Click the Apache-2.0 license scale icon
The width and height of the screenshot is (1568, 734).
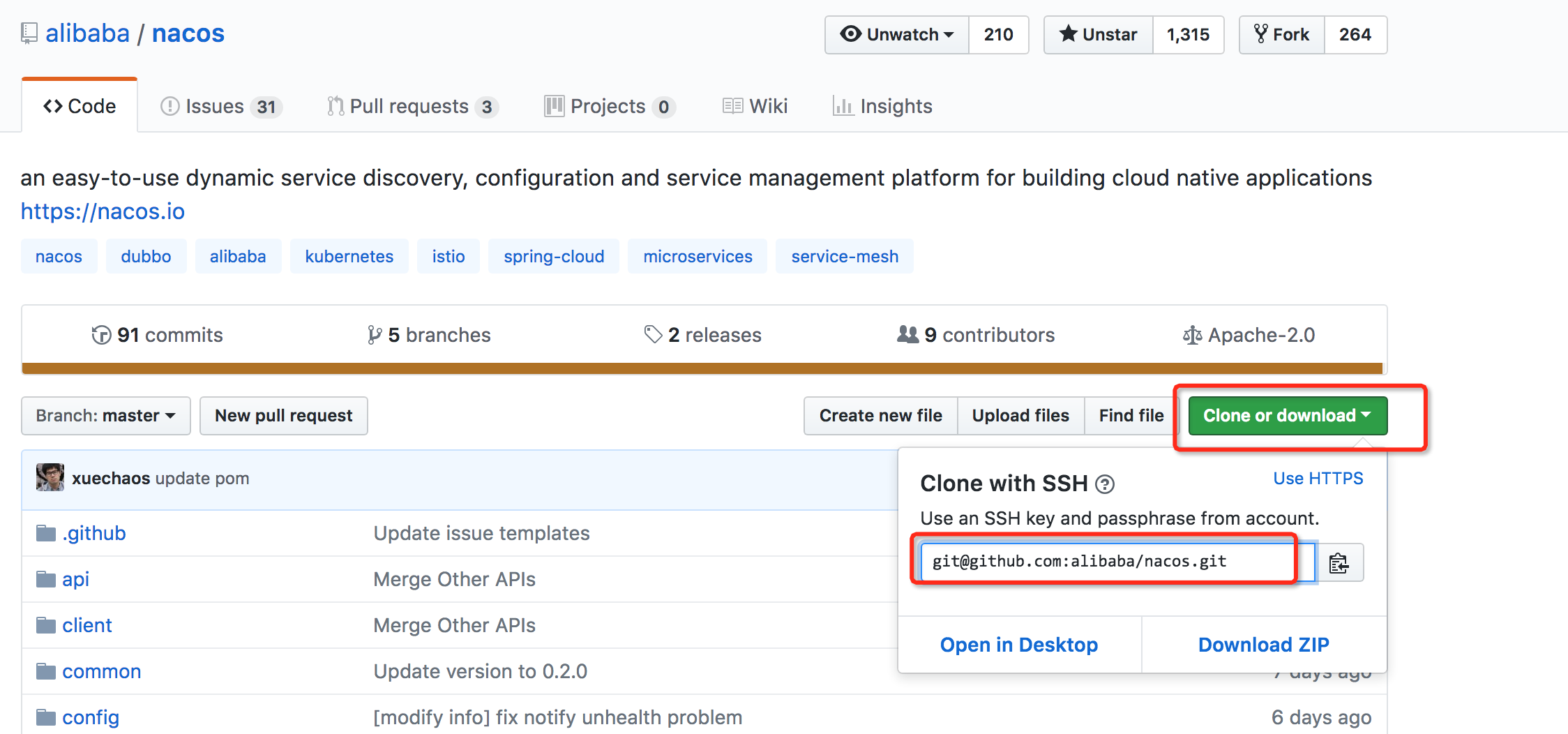pos(1192,336)
